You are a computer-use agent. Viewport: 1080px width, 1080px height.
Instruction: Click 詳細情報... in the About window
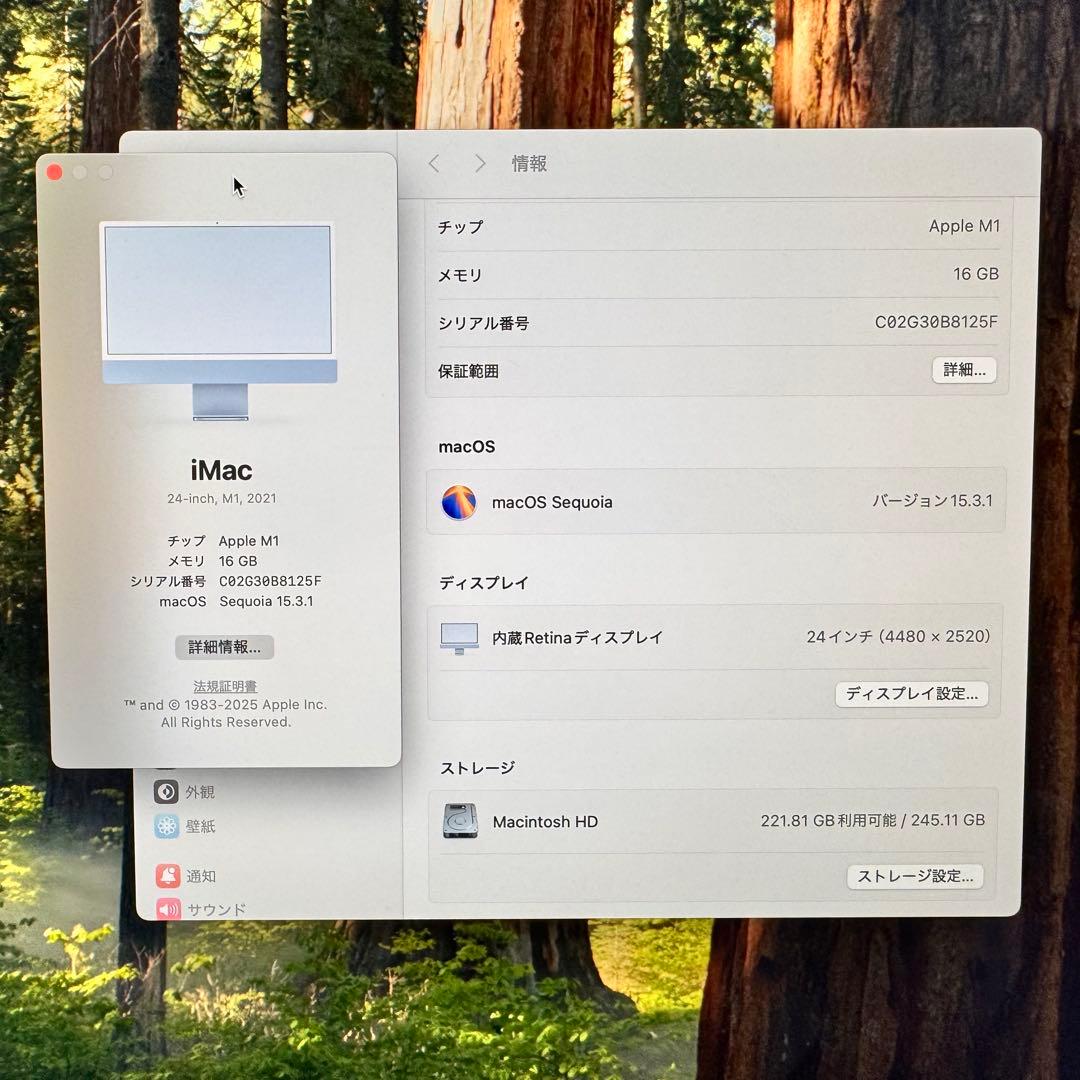224,647
